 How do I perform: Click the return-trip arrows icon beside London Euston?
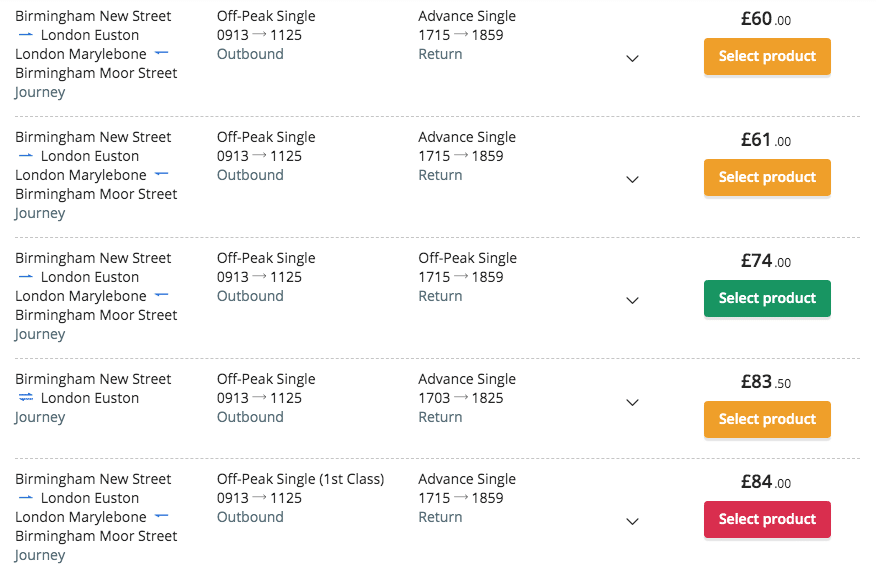26,397
